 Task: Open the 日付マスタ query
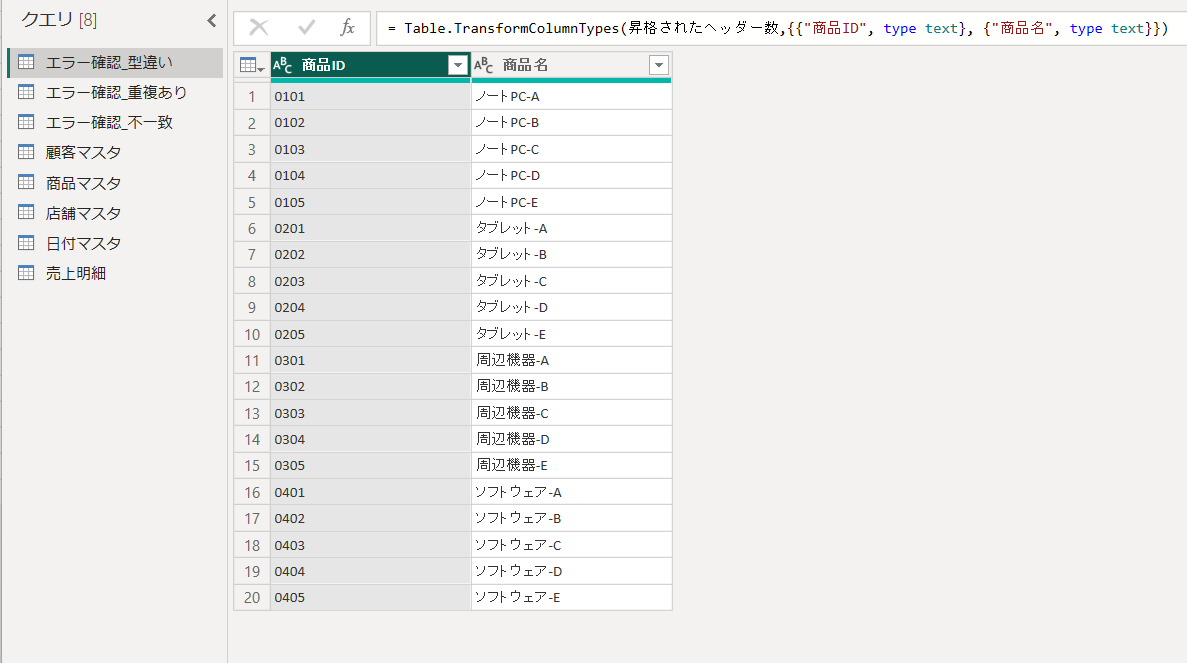[115, 244]
